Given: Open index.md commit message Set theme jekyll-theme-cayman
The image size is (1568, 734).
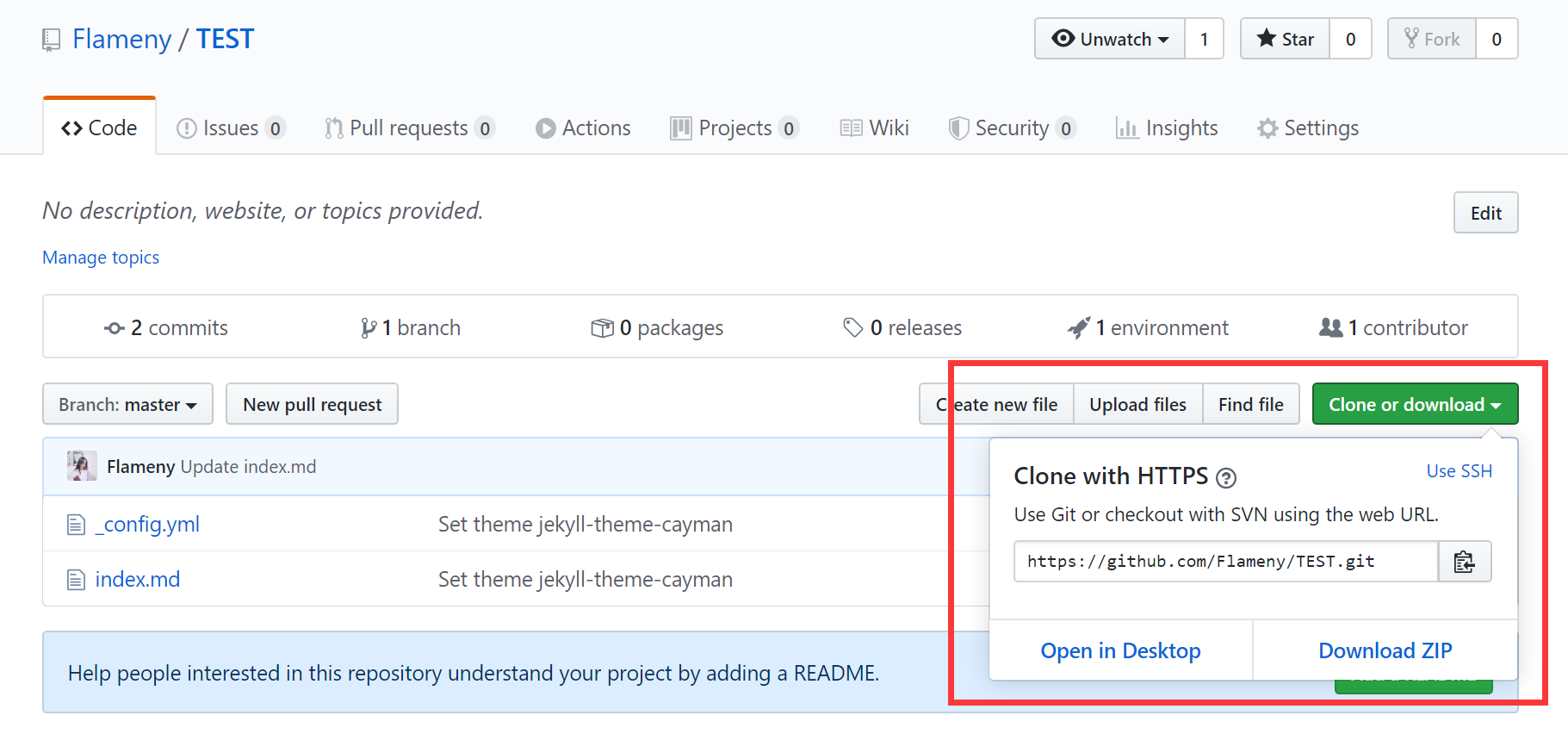Looking at the screenshot, I should 586,579.
